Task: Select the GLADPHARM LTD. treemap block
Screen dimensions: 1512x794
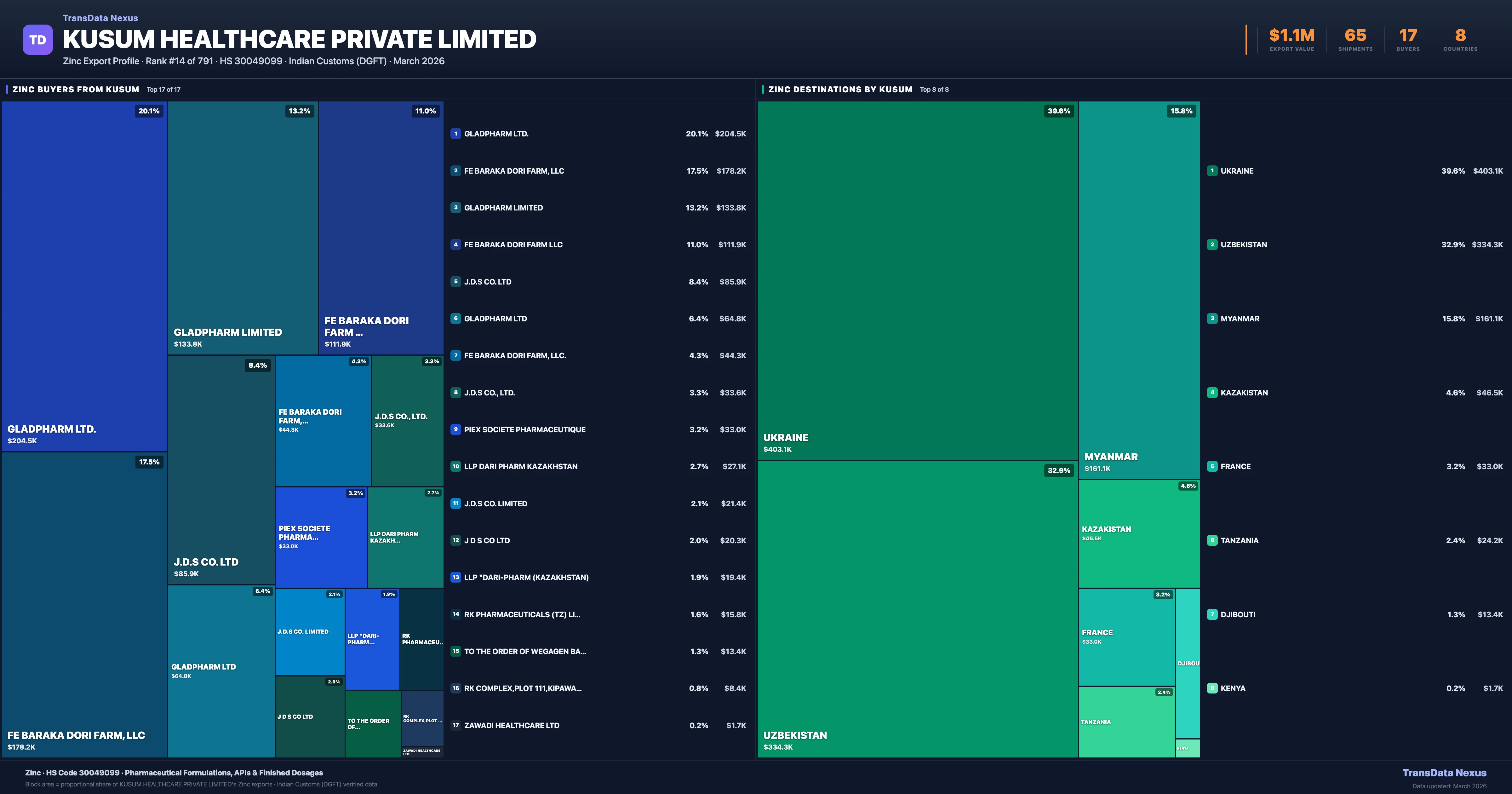Action: point(84,276)
